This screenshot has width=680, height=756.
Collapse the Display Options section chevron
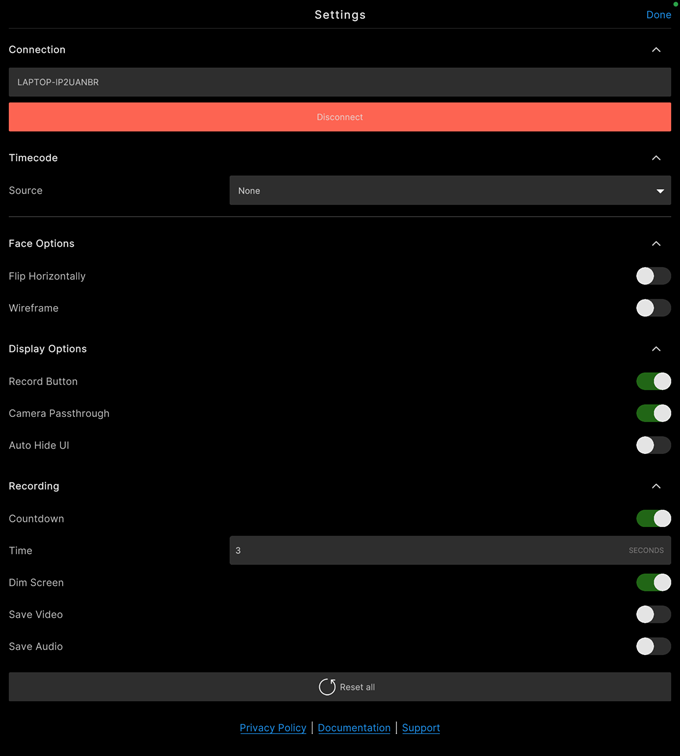click(x=656, y=349)
